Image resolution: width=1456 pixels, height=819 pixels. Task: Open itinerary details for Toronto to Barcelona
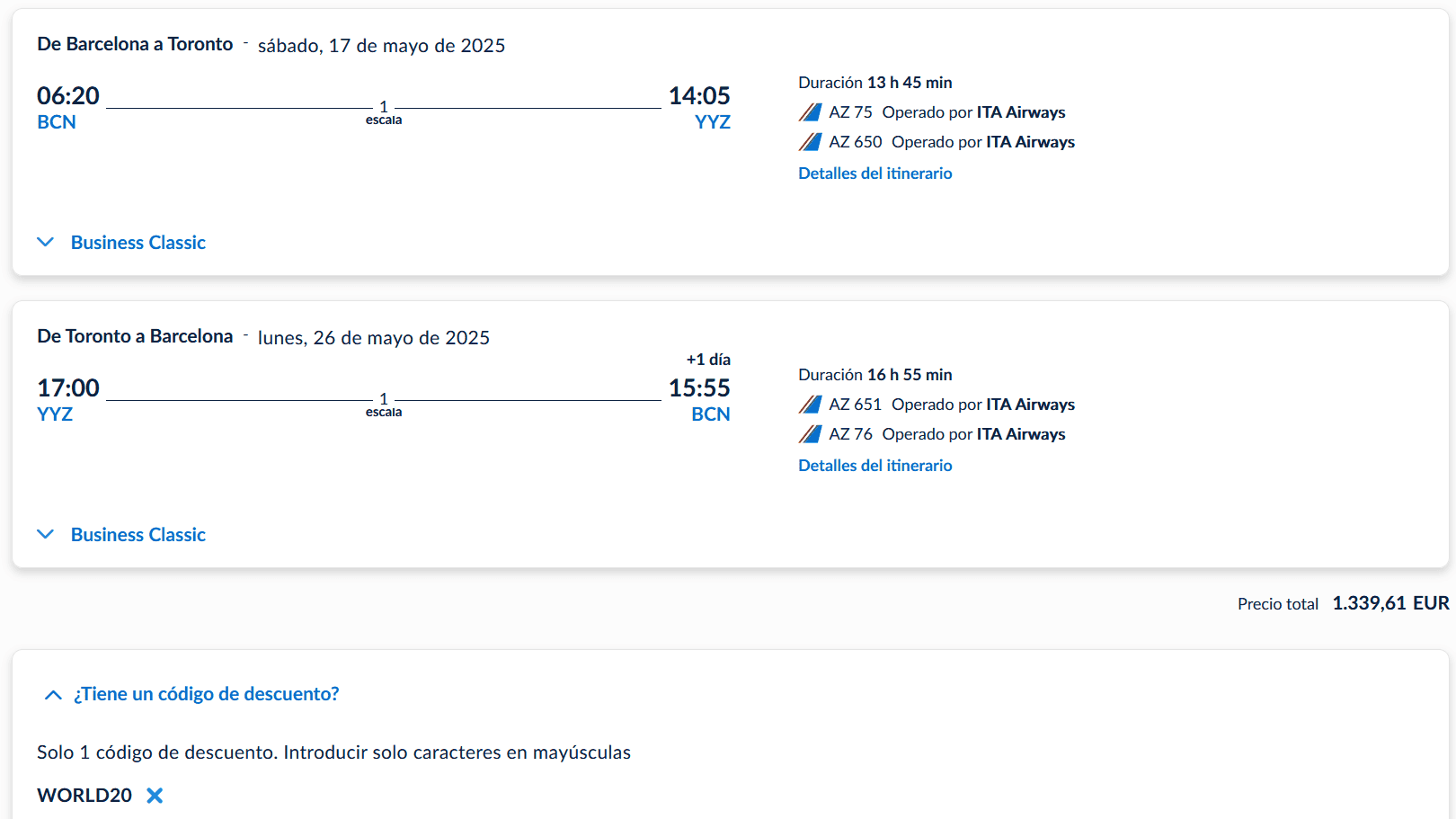click(874, 466)
